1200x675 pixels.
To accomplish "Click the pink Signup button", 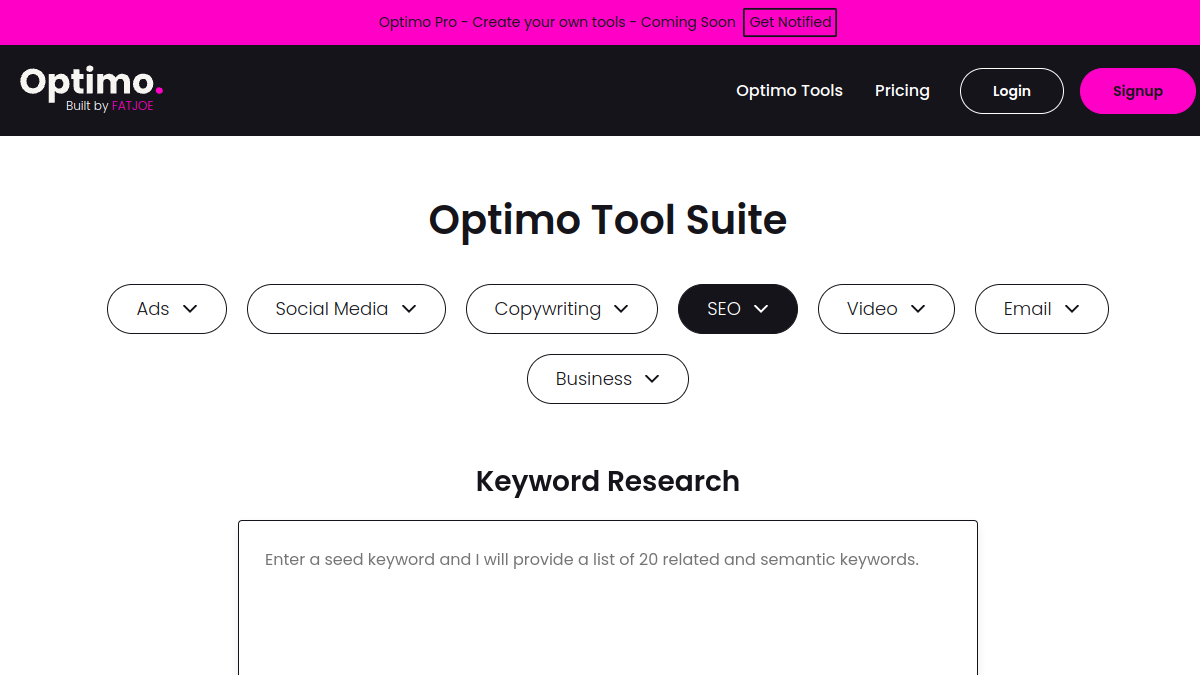I will [1138, 91].
